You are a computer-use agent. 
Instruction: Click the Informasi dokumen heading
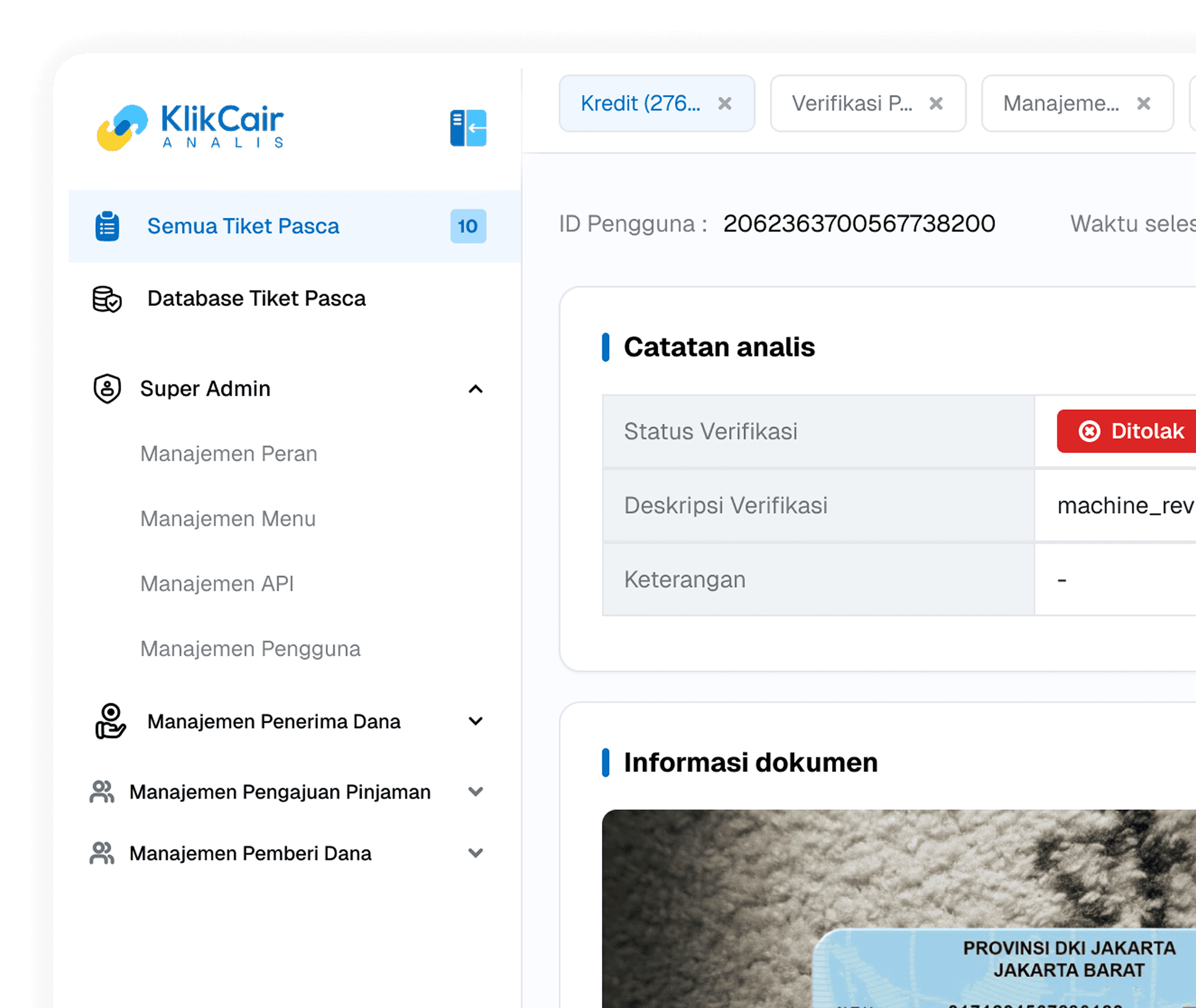point(750,762)
